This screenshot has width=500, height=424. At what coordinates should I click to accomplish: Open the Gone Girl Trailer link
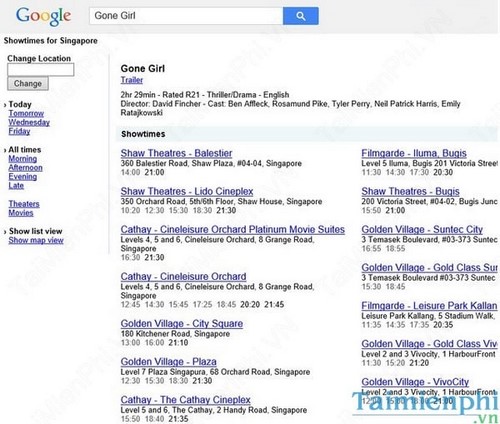click(132, 80)
